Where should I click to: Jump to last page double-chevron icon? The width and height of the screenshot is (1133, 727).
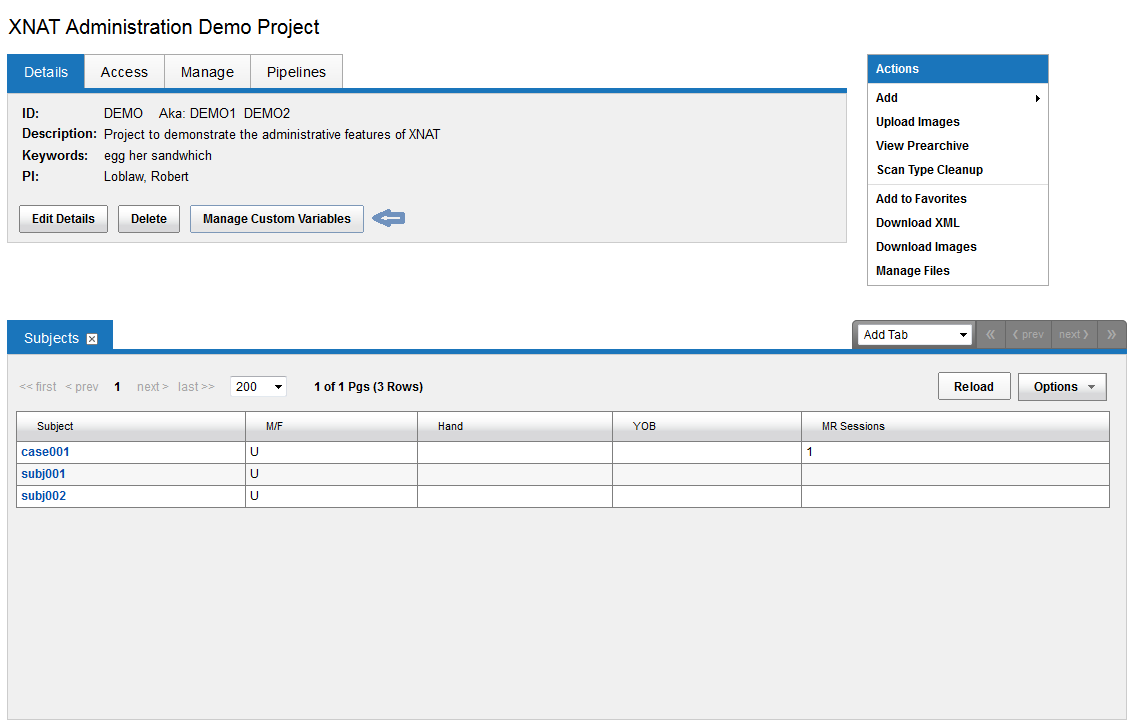tap(1112, 335)
